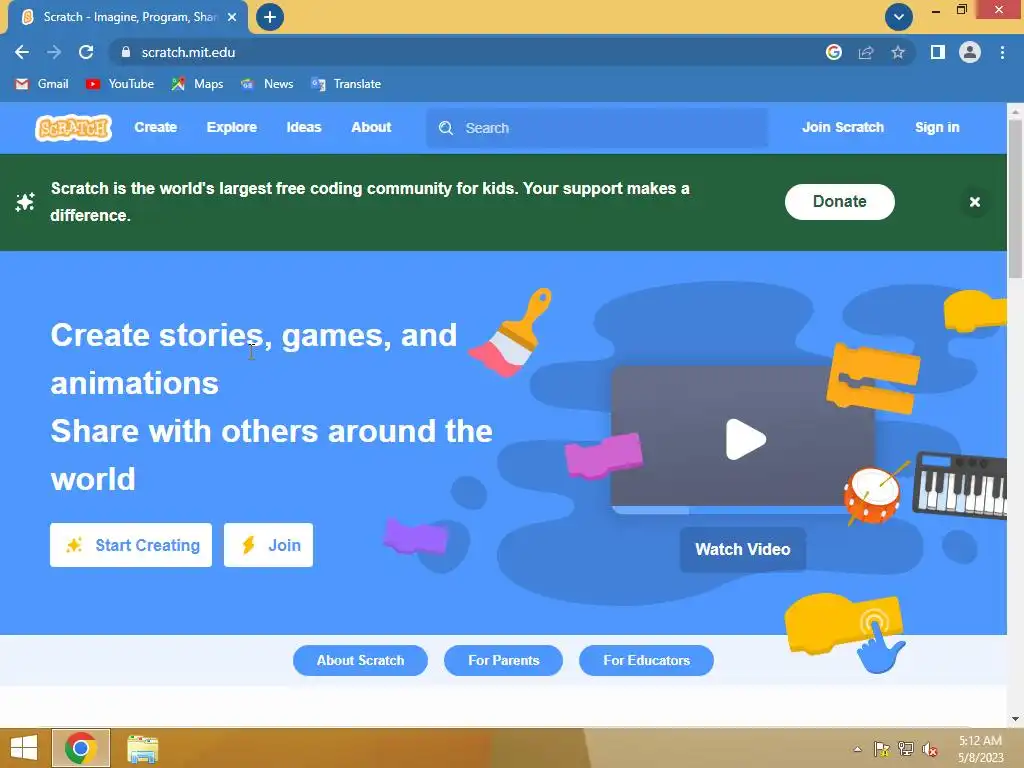The image size is (1024, 768).
Task: Open a new tab with the plus button
Action: click(x=270, y=17)
